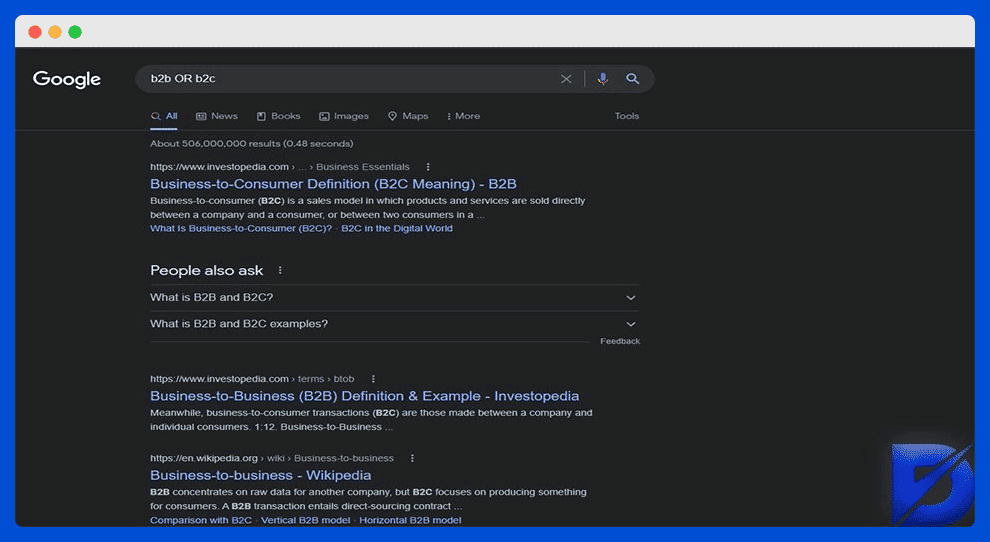Open Business-to-Consumer Definition (B2C Meaning) result
Viewport: 990px width, 542px height.
(x=333, y=184)
